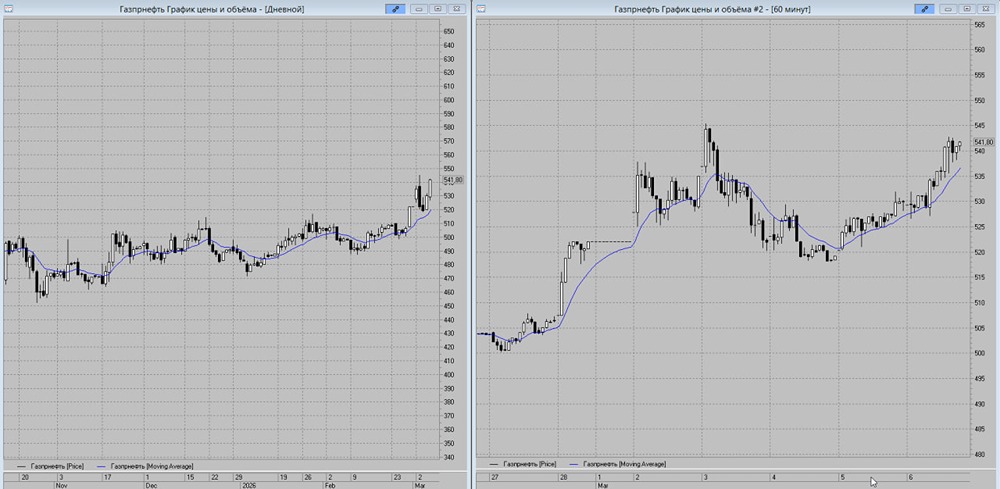This screenshot has width=1000, height=489.
Task: Click the pin/link button in the 60 минут chart window
Action: point(924,9)
